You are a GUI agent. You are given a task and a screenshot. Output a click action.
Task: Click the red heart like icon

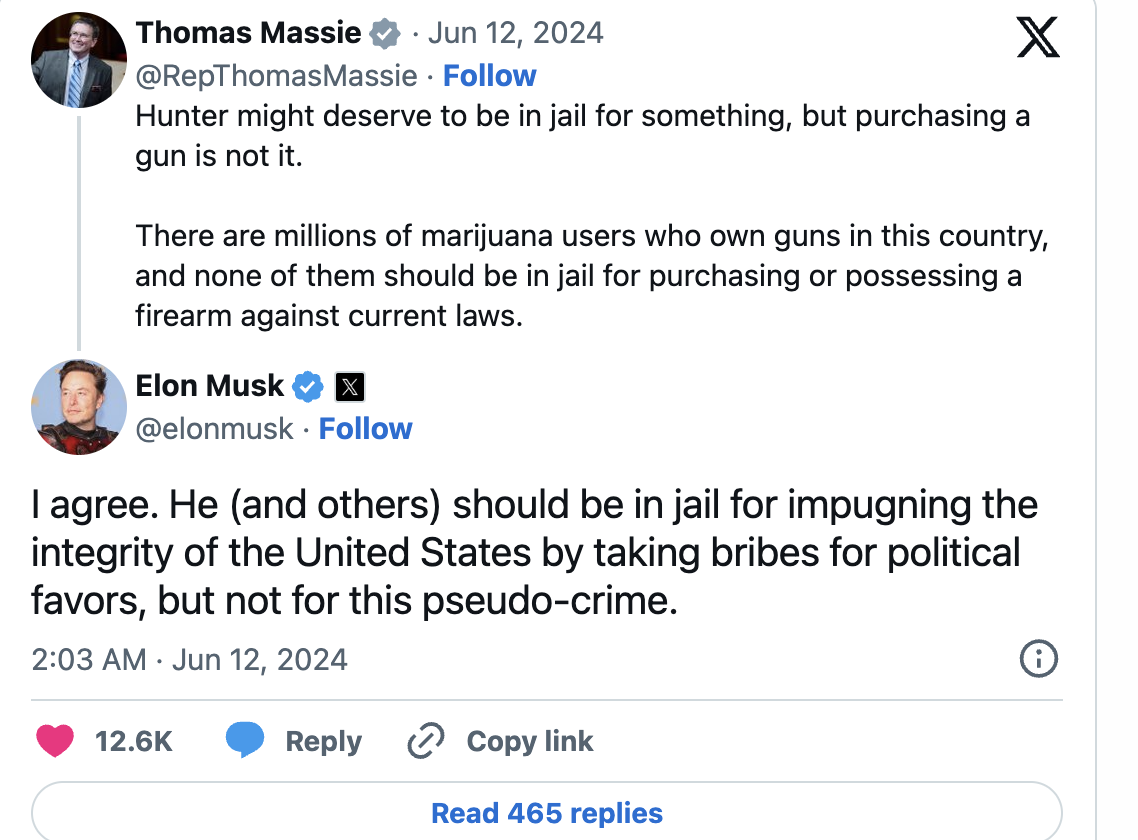pos(55,741)
